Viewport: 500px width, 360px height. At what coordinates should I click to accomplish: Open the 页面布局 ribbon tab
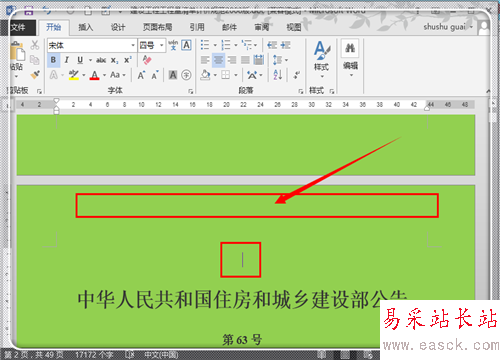[157, 27]
